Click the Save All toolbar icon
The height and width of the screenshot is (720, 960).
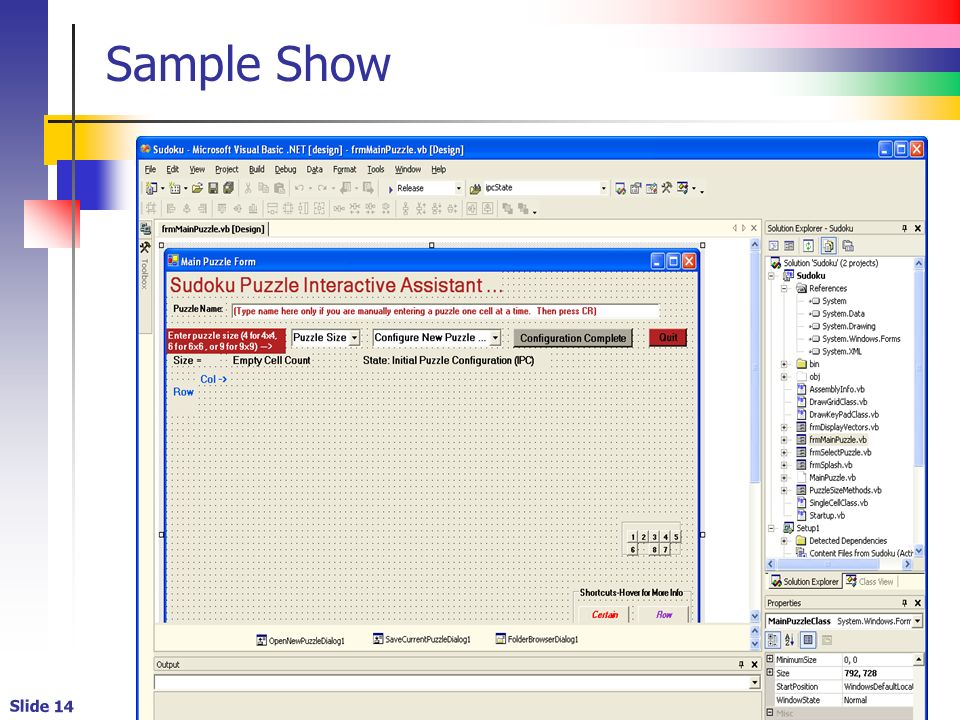point(228,188)
